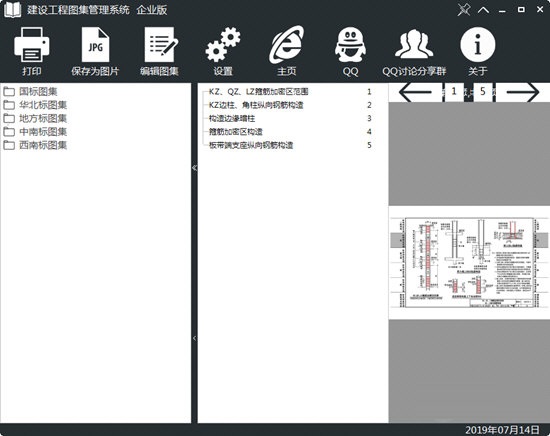Viewport: 550px width, 436px height.
Task: Click folder icon beside 西南标图集
Action: [9, 145]
